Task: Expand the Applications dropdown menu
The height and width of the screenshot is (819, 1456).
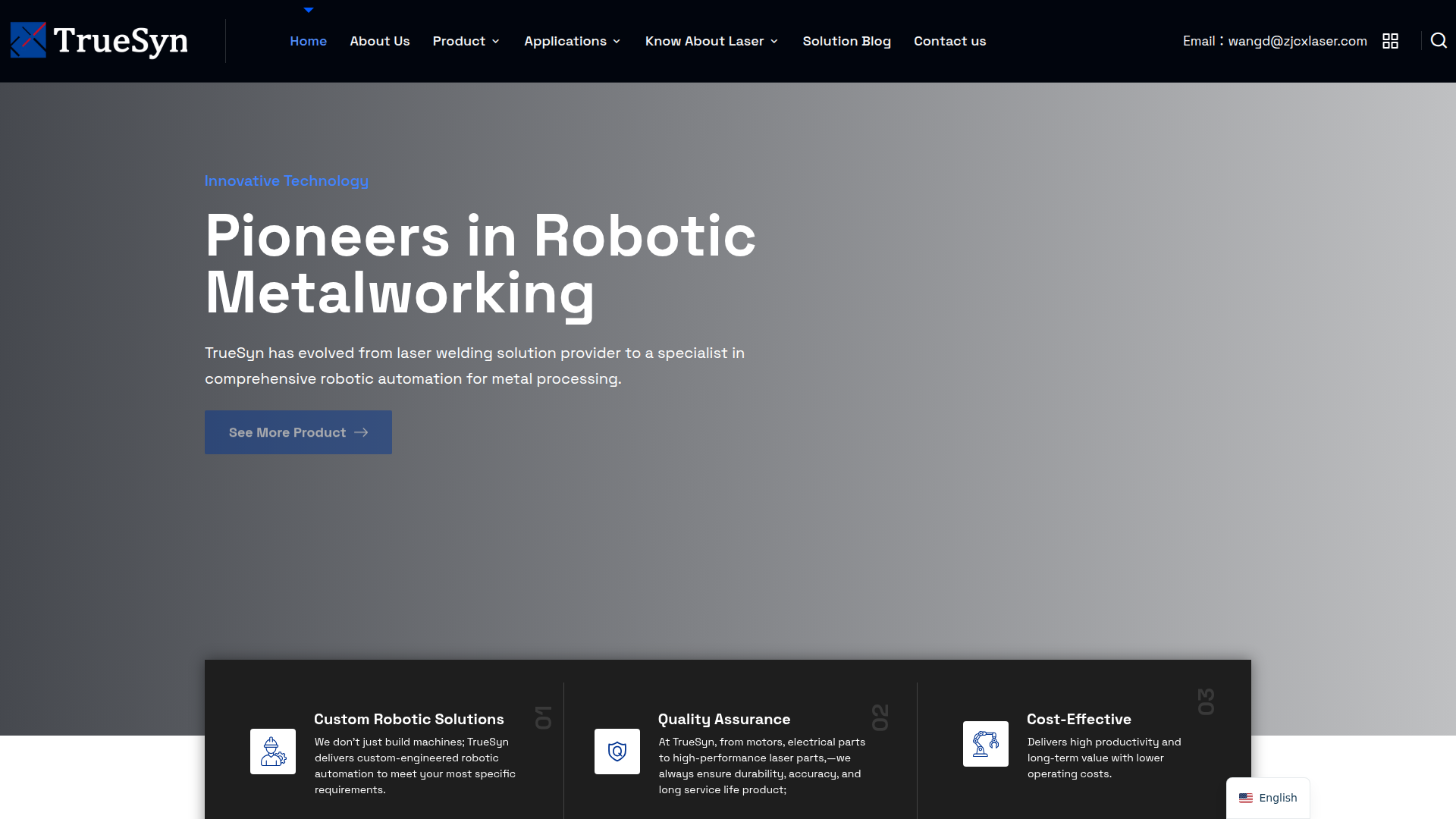Action: tap(573, 41)
